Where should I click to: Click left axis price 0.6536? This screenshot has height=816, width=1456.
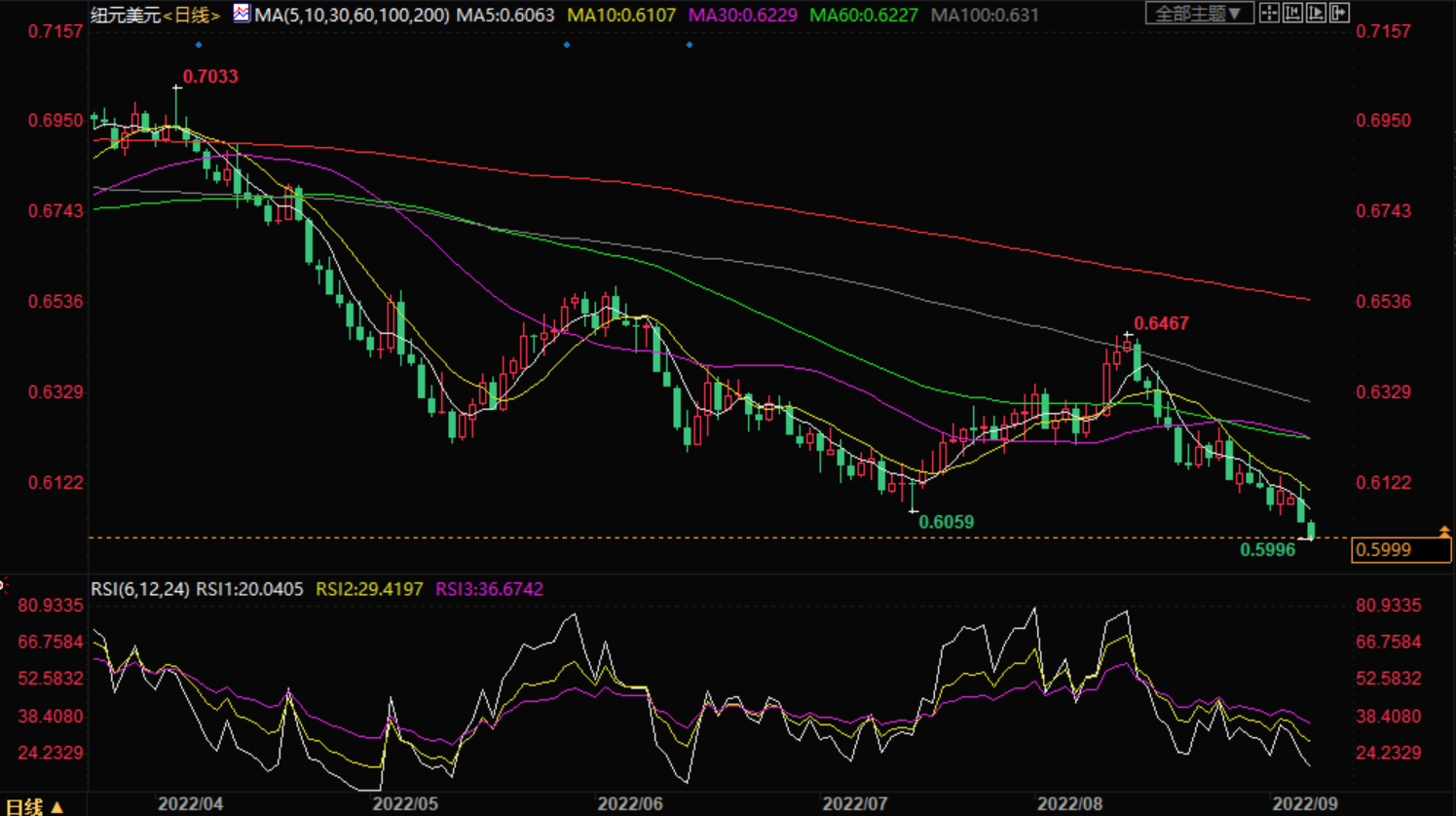coord(56,302)
